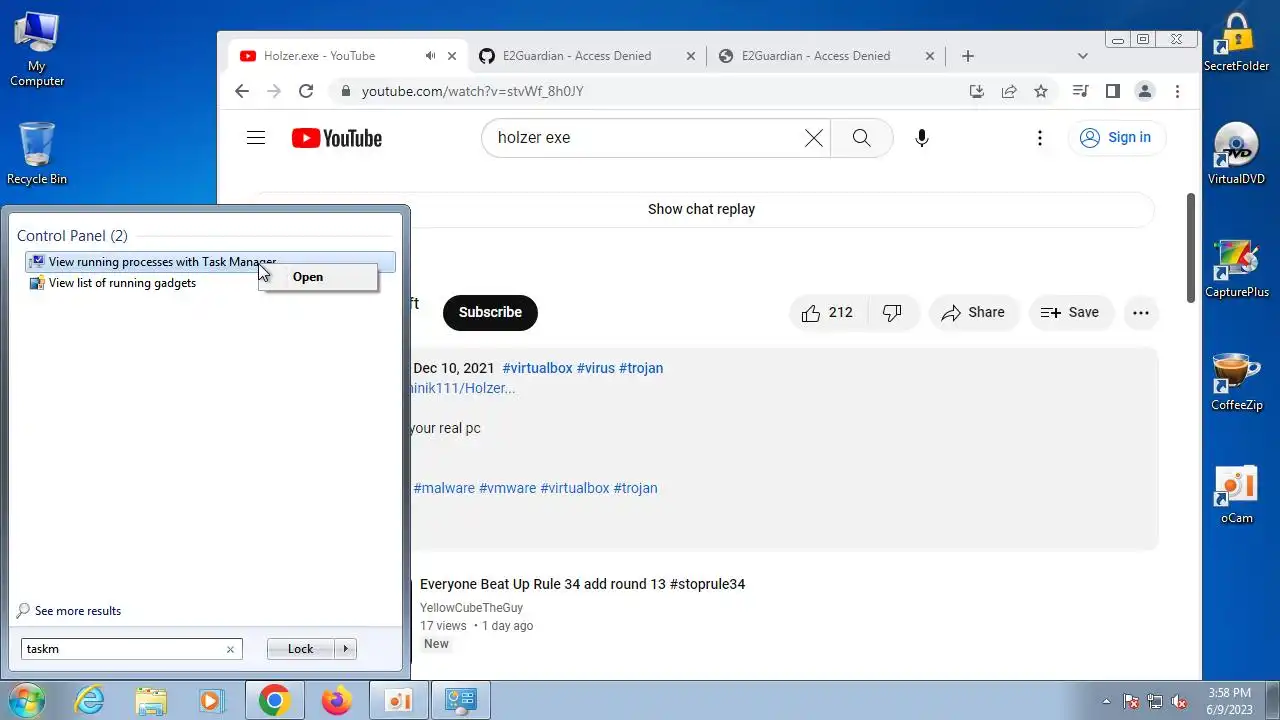Launch VirtualDVD desktop shortcut
Screen dimensions: 1280x720
pyautogui.click(x=1236, y=154)
